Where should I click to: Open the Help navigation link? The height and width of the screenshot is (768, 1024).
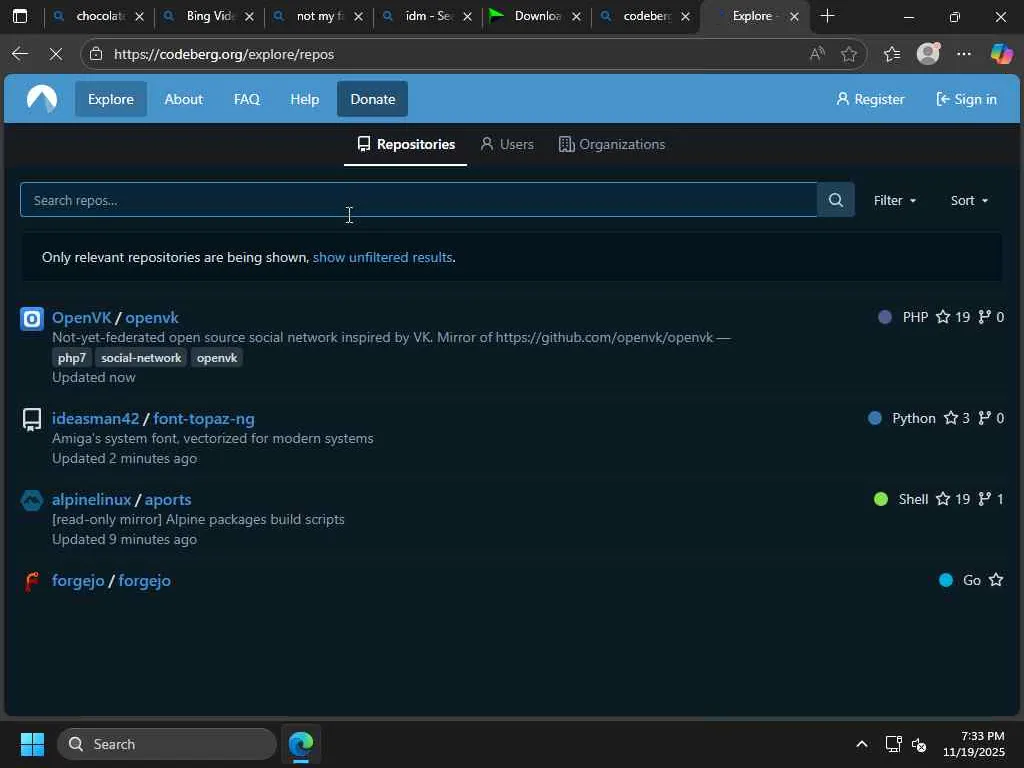pos(304,99)
